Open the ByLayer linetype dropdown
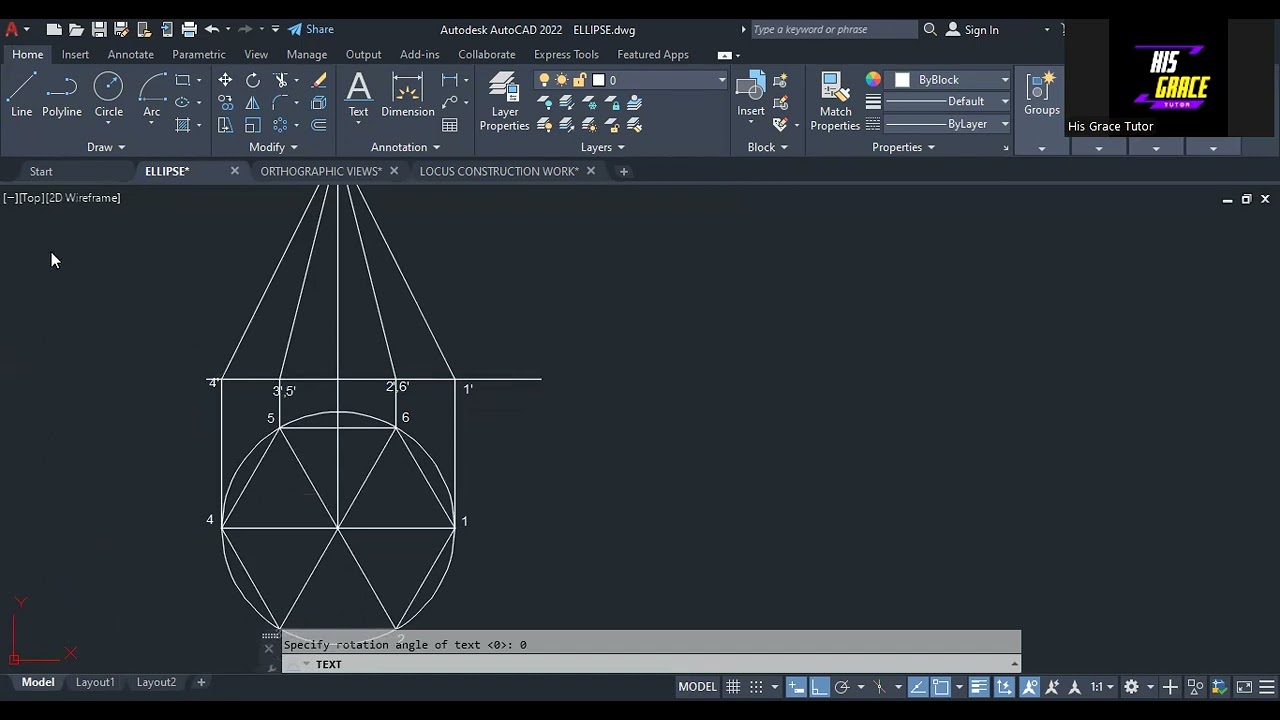 click(947, 124)
